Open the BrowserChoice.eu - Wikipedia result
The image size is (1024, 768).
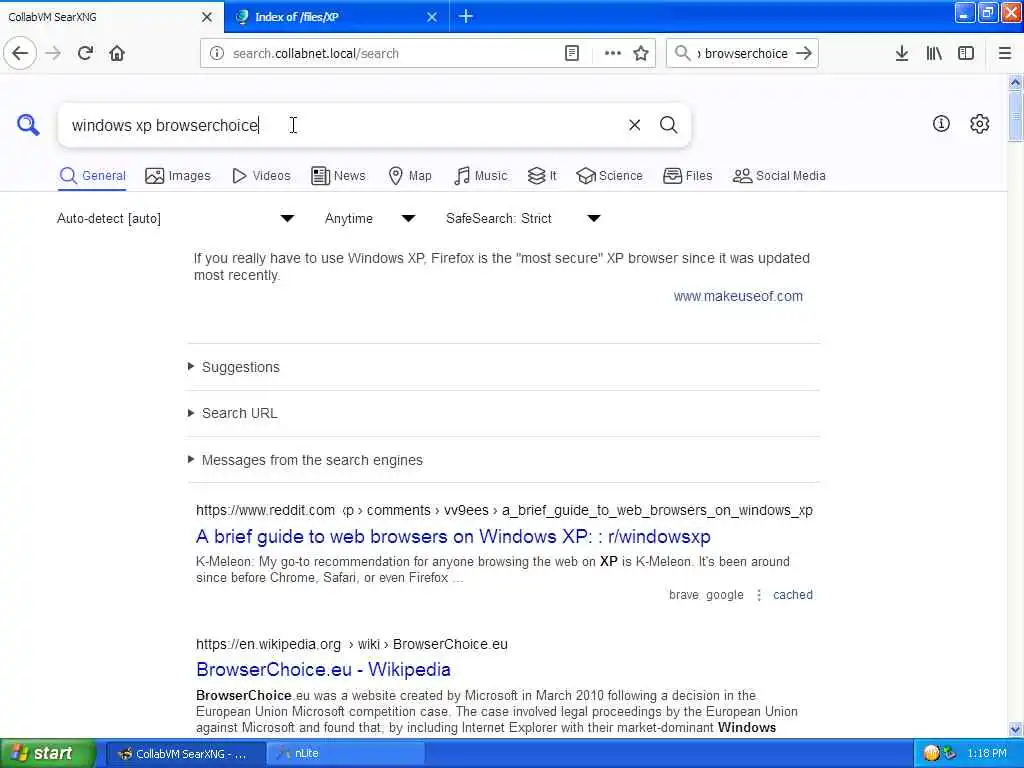click(x=323, y=669)
